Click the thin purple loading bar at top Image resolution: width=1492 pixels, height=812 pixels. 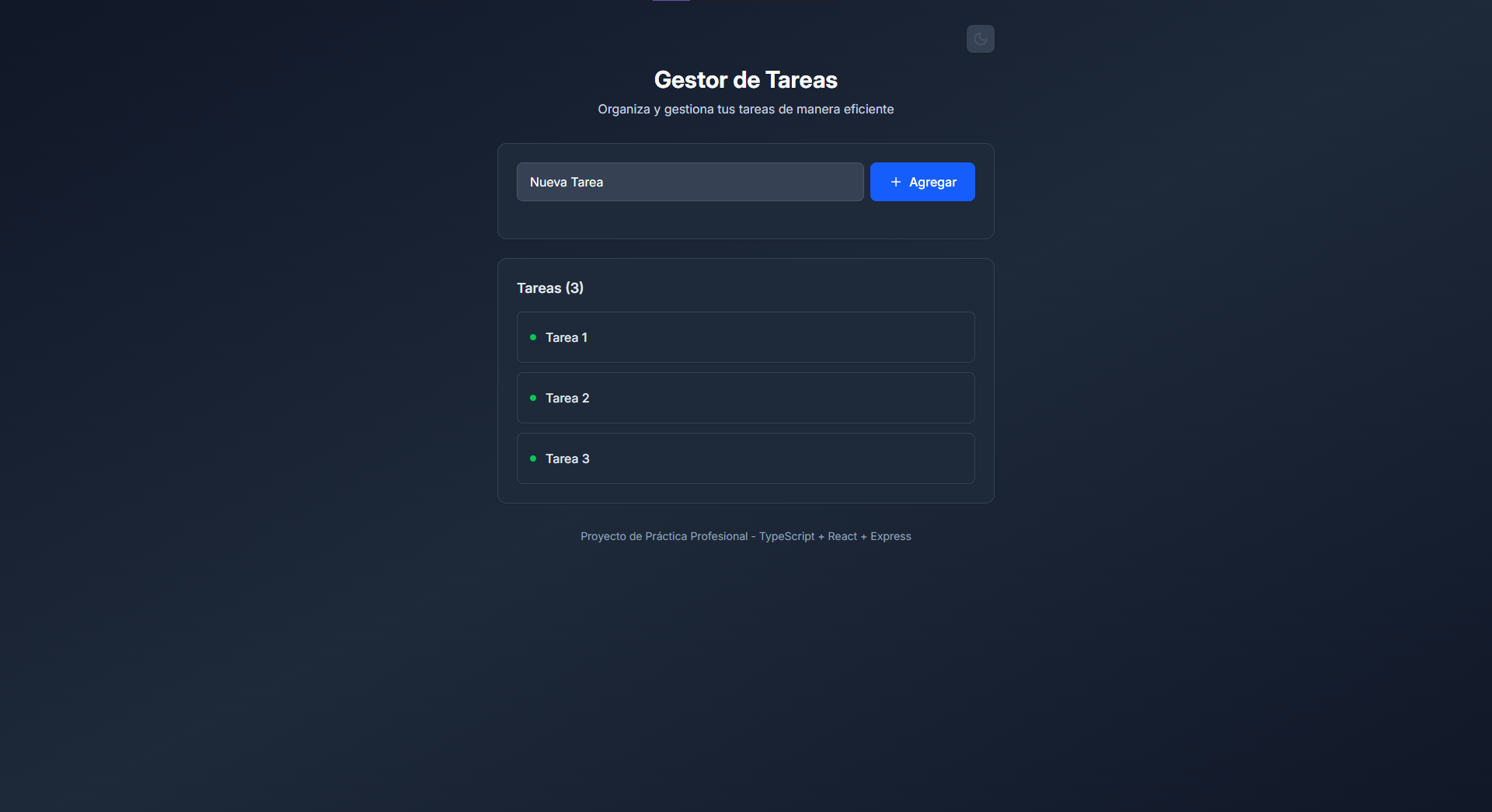click(671, 2)
